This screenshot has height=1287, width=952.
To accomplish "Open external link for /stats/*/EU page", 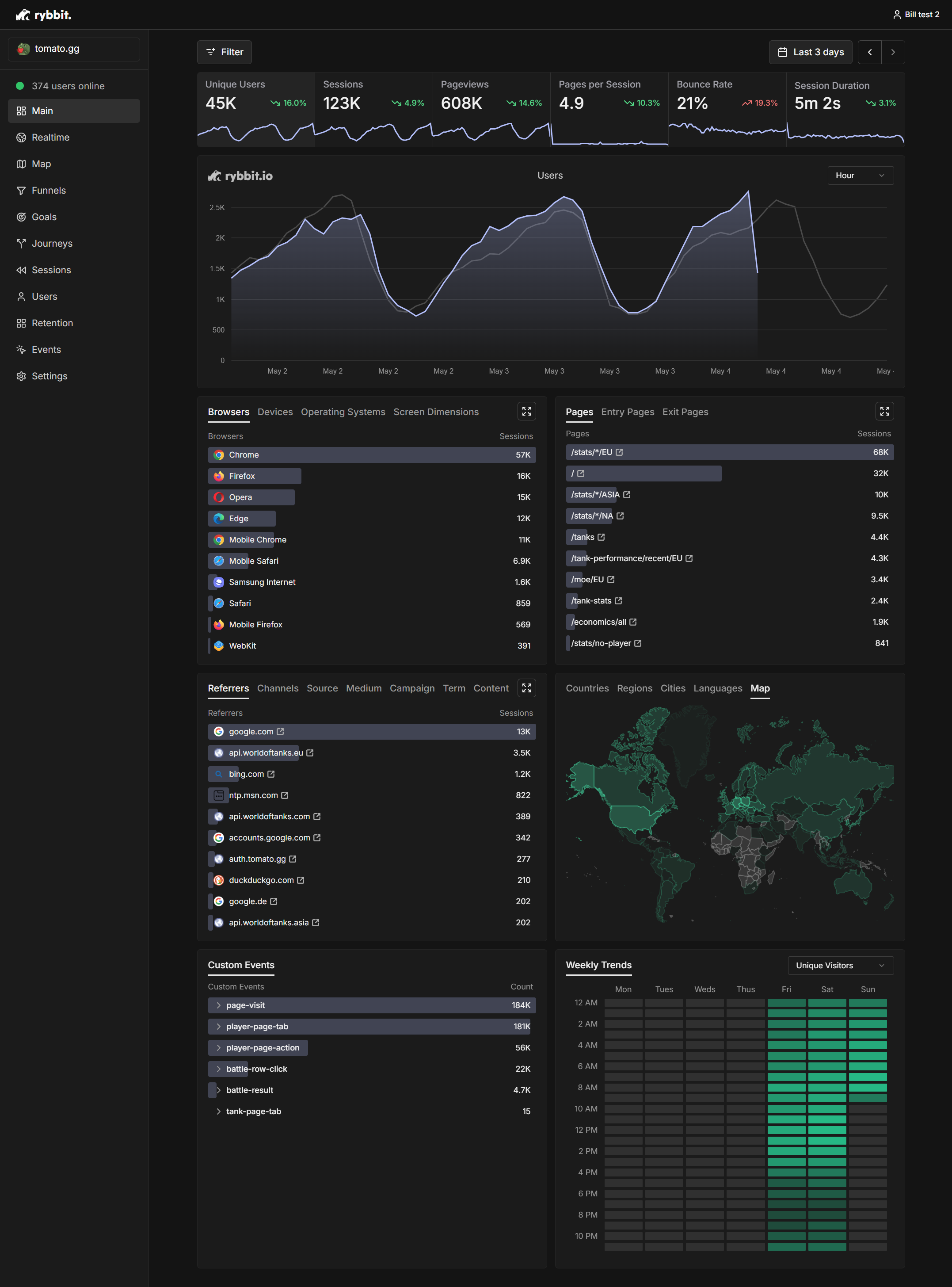I will [x=619, y=452].
